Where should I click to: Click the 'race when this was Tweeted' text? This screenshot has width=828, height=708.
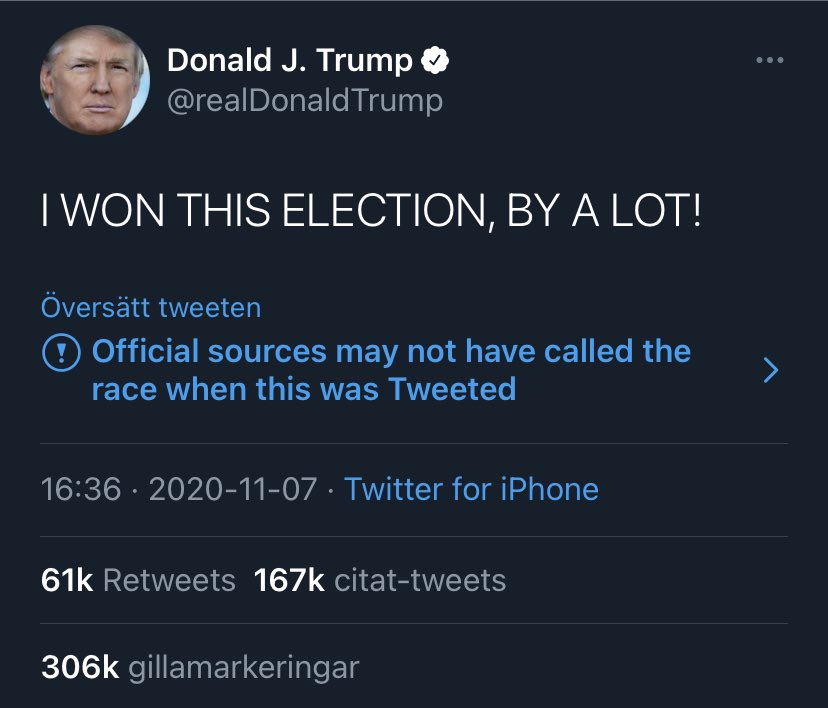304,389
